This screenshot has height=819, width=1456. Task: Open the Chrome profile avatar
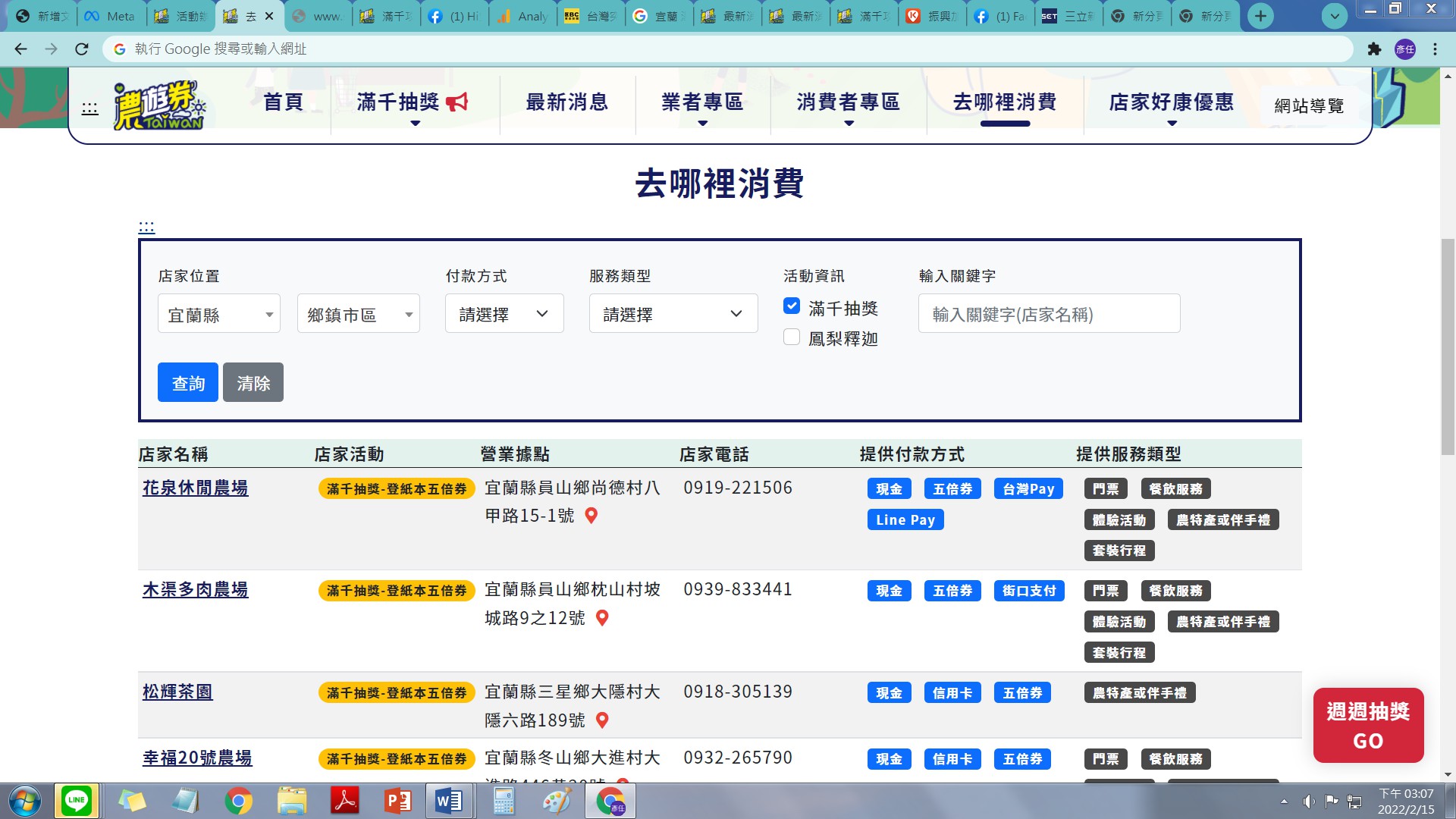coord(1405,49)
